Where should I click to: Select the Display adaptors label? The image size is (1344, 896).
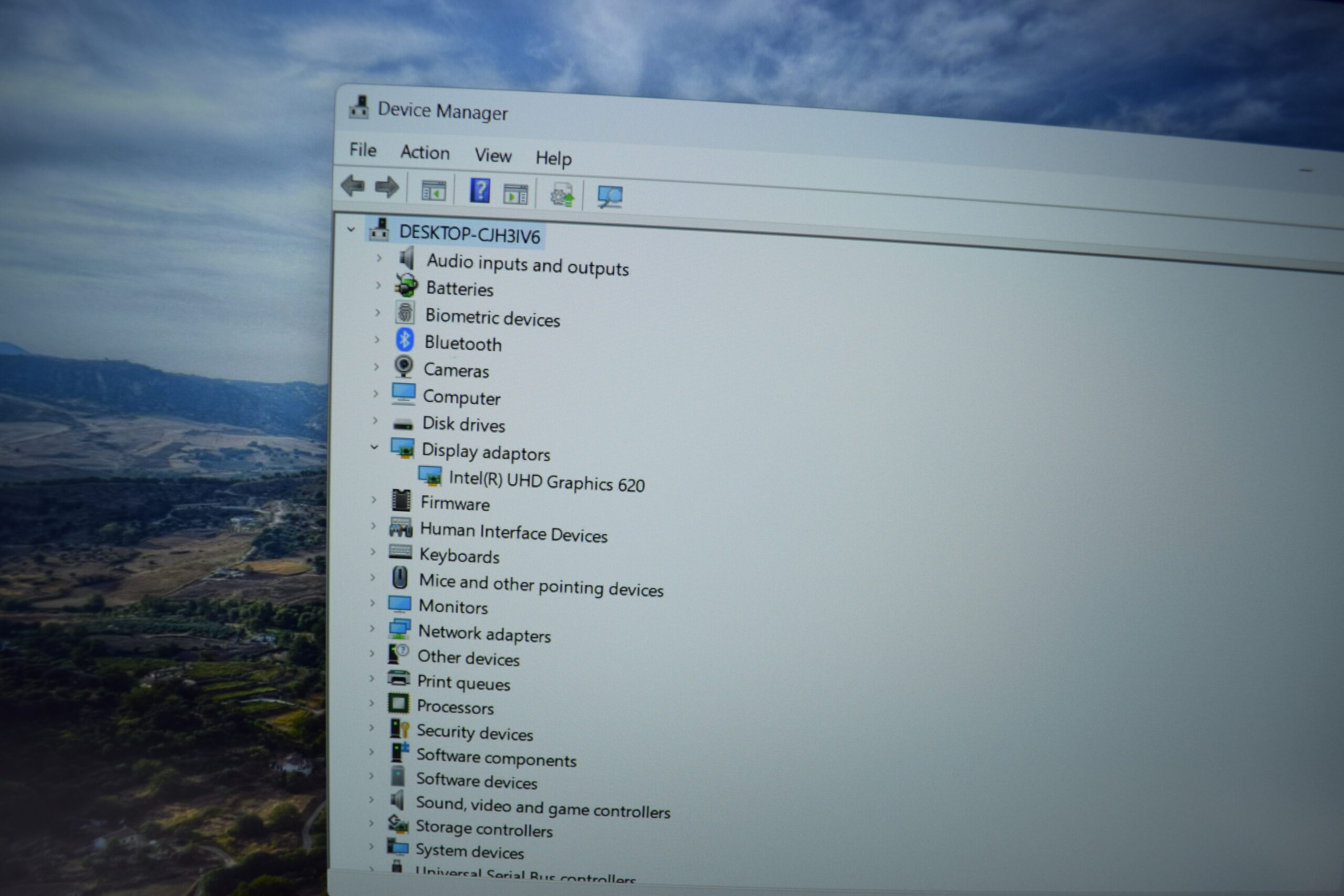tap(486, 452)
